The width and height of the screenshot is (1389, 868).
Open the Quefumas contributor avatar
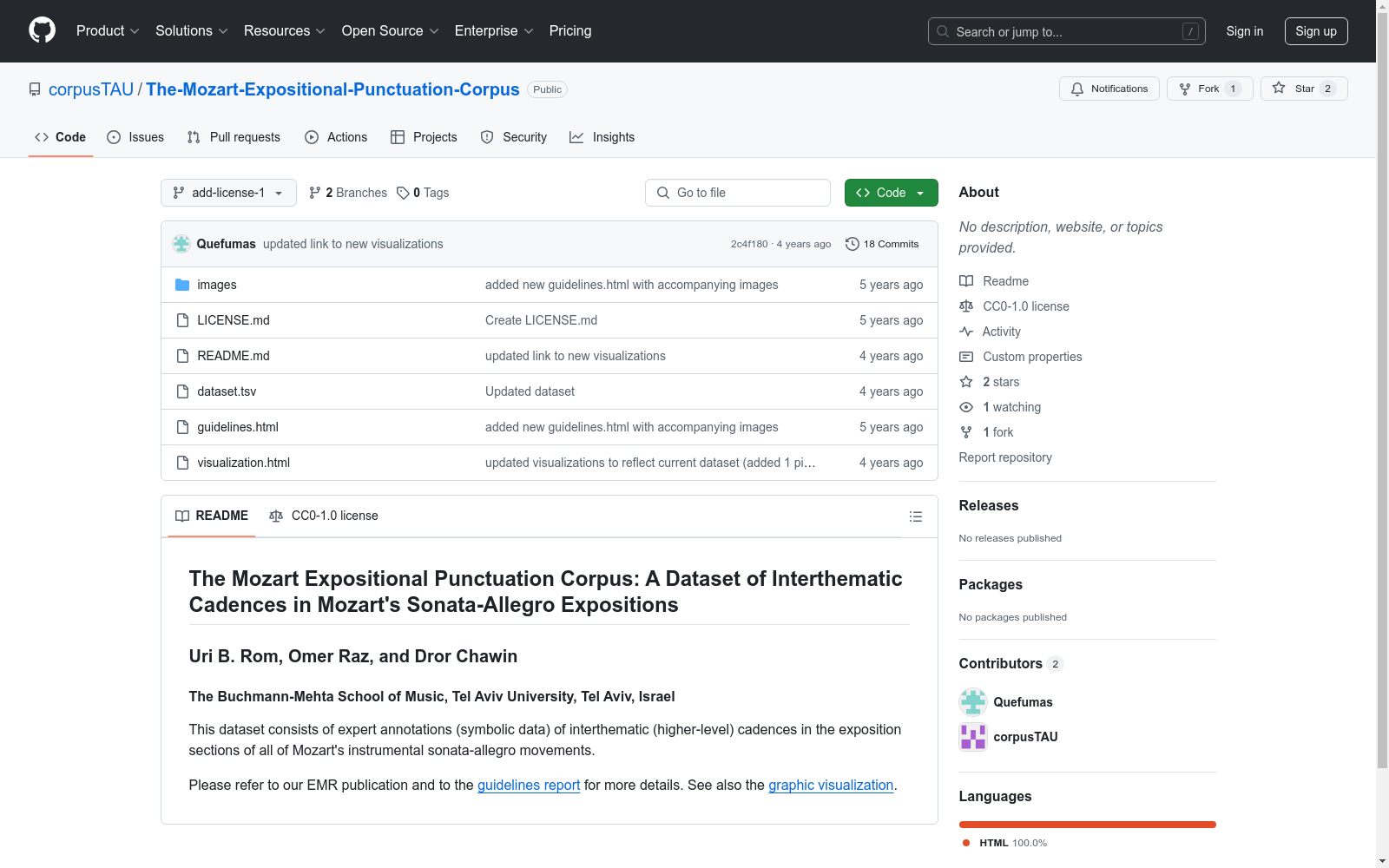973,702
